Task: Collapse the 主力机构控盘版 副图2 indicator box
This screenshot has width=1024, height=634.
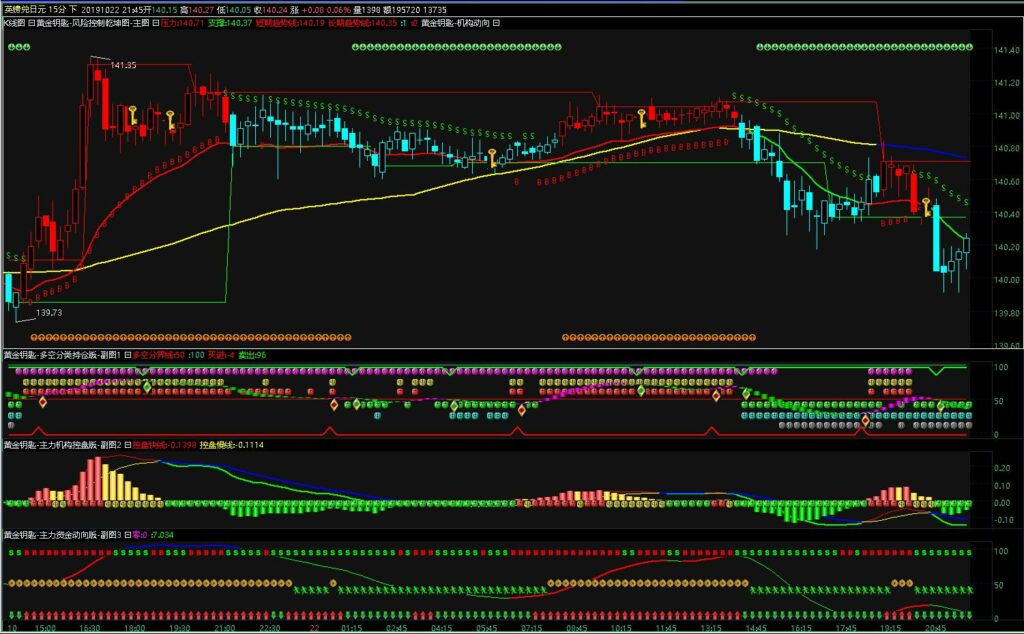Action: click(126, 443)
